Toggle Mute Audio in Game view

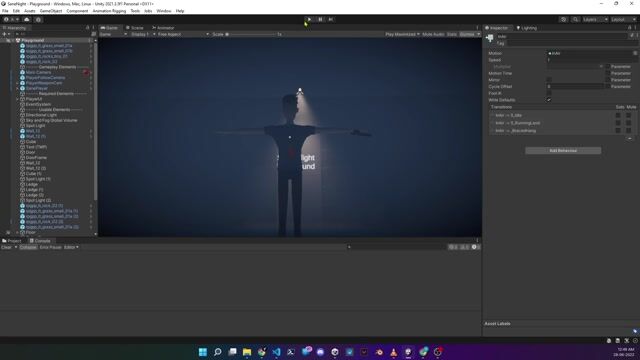pyautogui.click(x=433, y=34)
